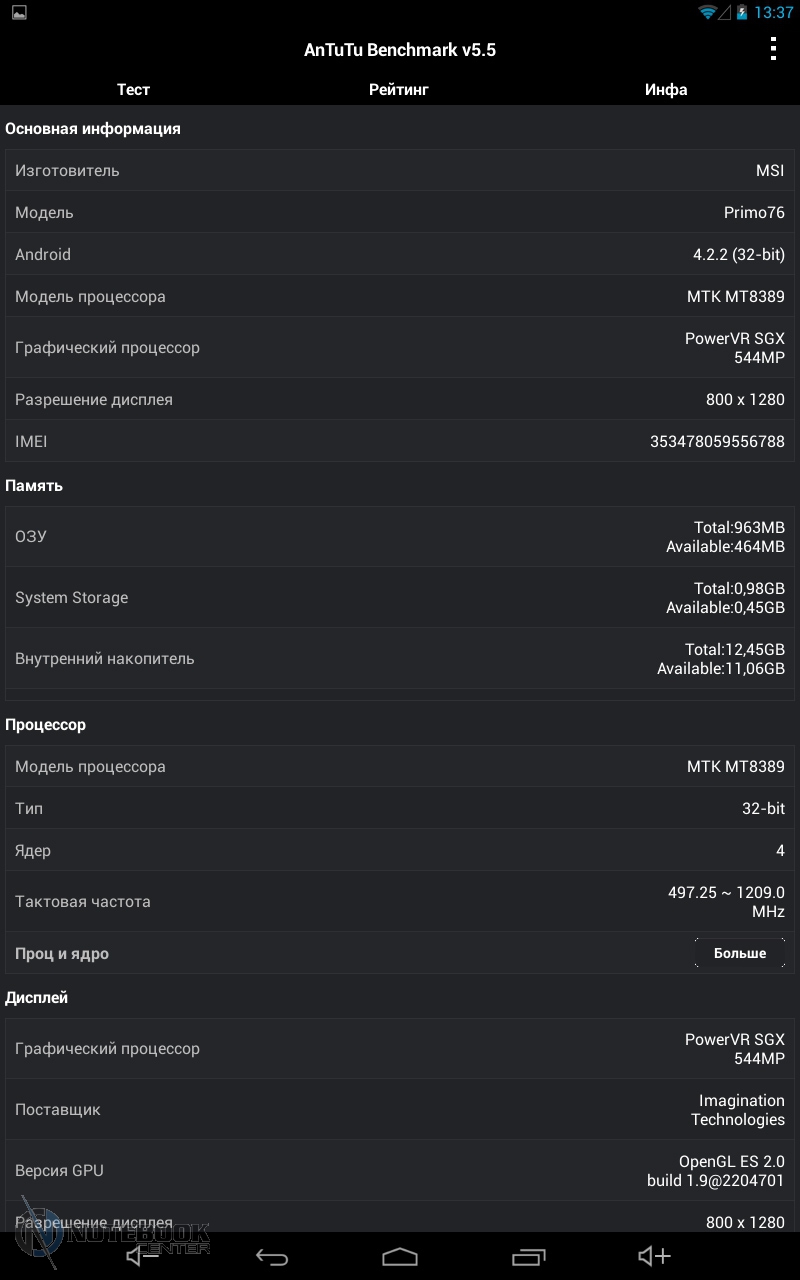Tap the Android back navigation icon
The height and width of the screenshot is (1280, 800).
(271, 1257)
